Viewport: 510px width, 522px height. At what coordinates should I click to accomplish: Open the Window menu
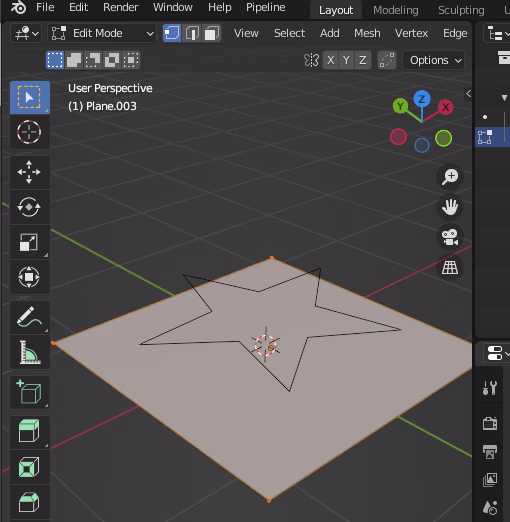[173, 7]
